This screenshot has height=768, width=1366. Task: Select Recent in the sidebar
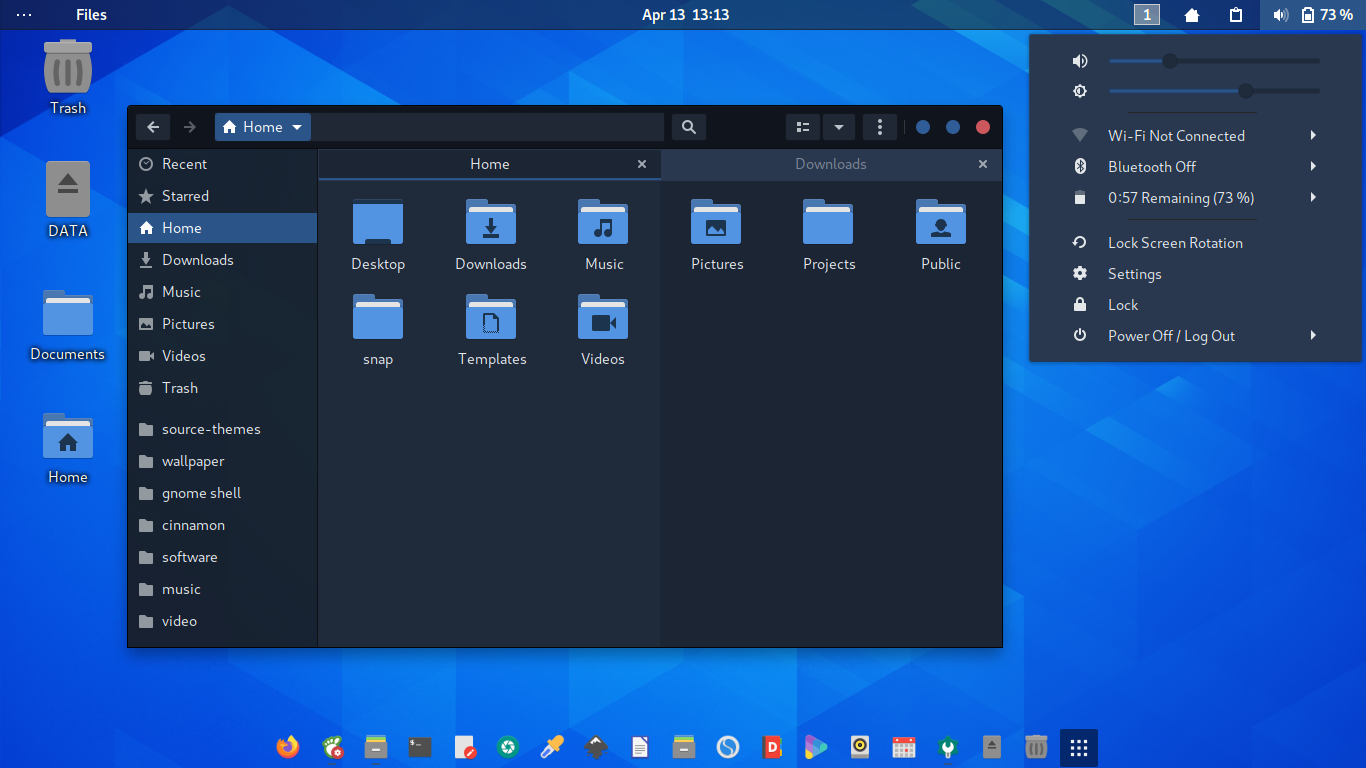[x=222, y=164]
